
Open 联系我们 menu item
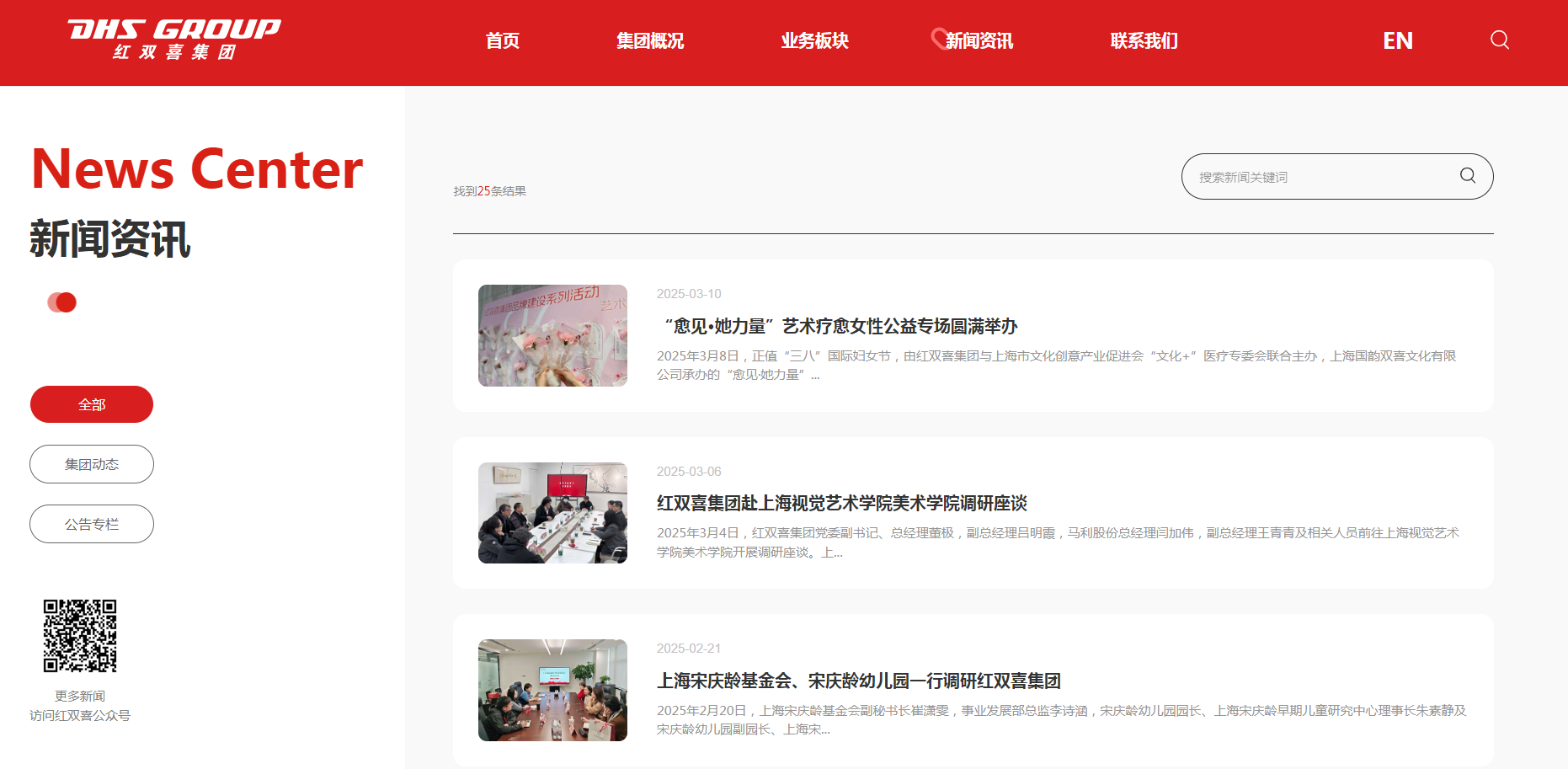pos(1144,40)
